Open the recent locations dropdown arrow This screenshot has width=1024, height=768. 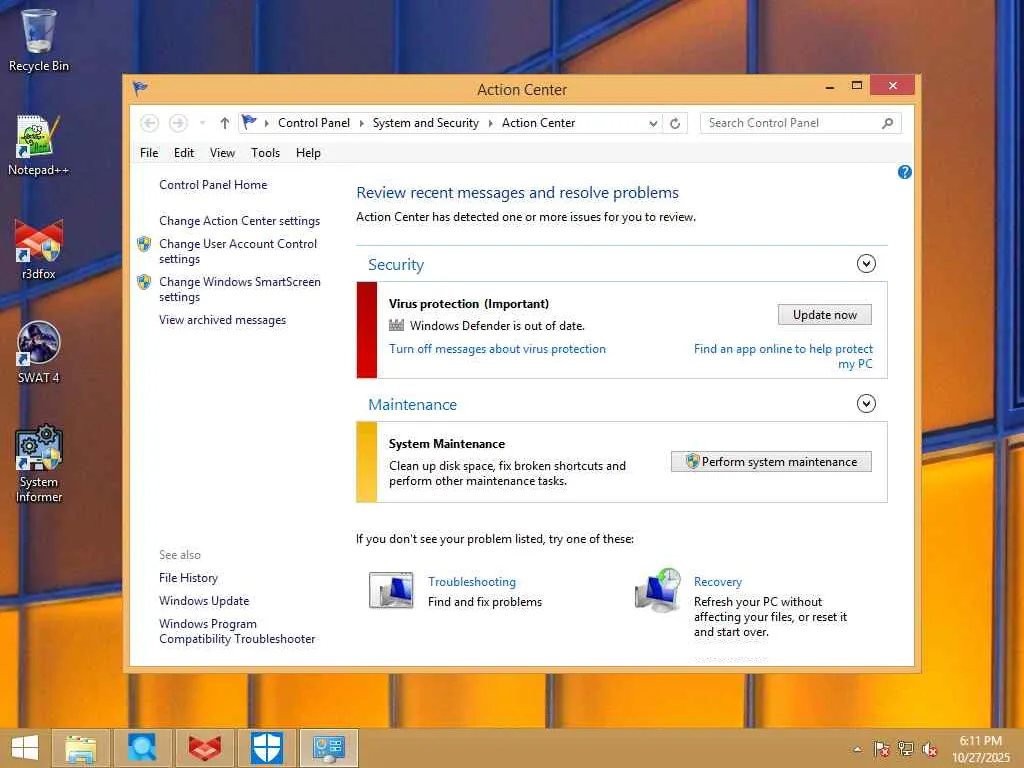click(202, 123)
